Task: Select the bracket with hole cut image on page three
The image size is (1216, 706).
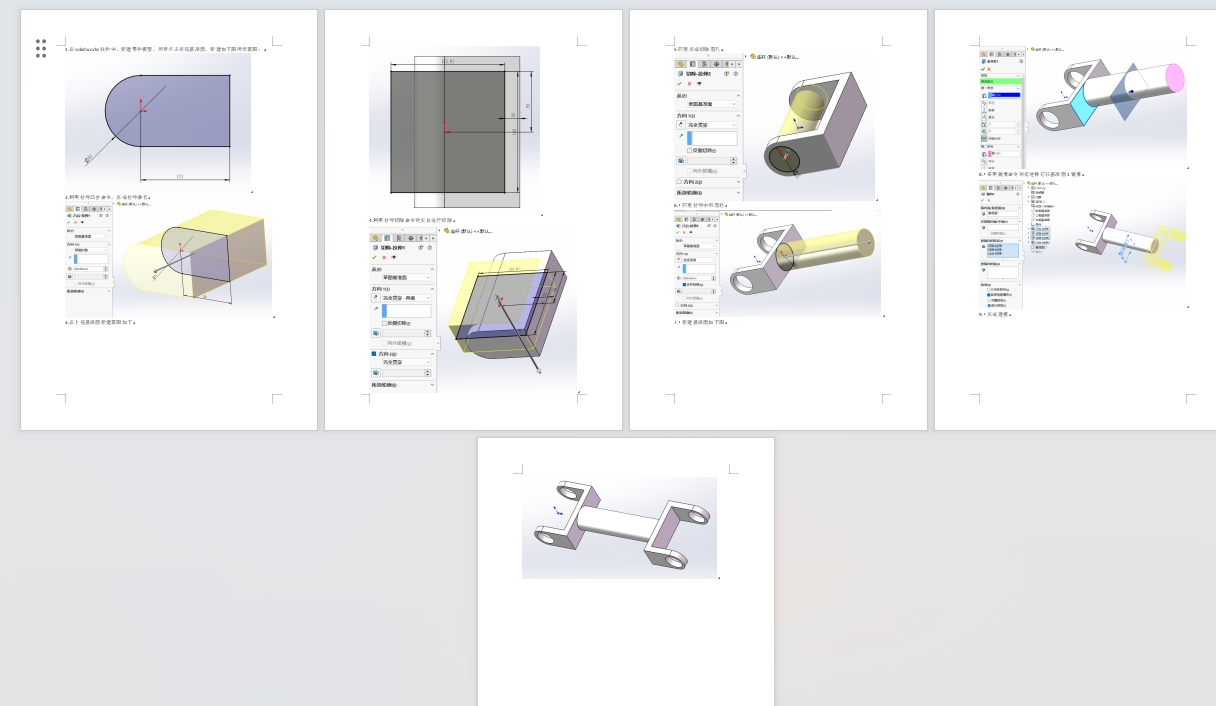Action: 775,127
